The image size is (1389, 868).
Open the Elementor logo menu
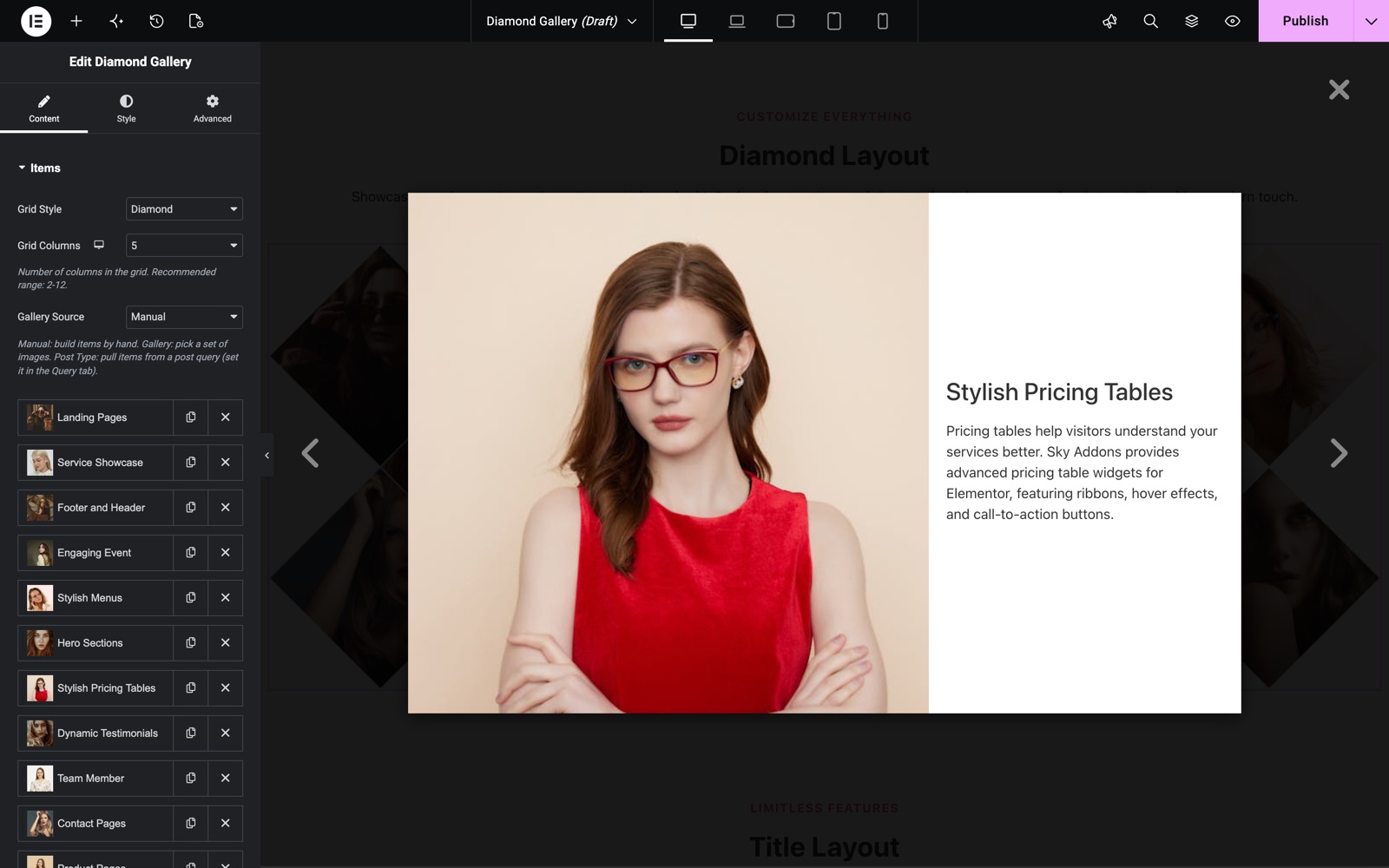coord(36,21)
